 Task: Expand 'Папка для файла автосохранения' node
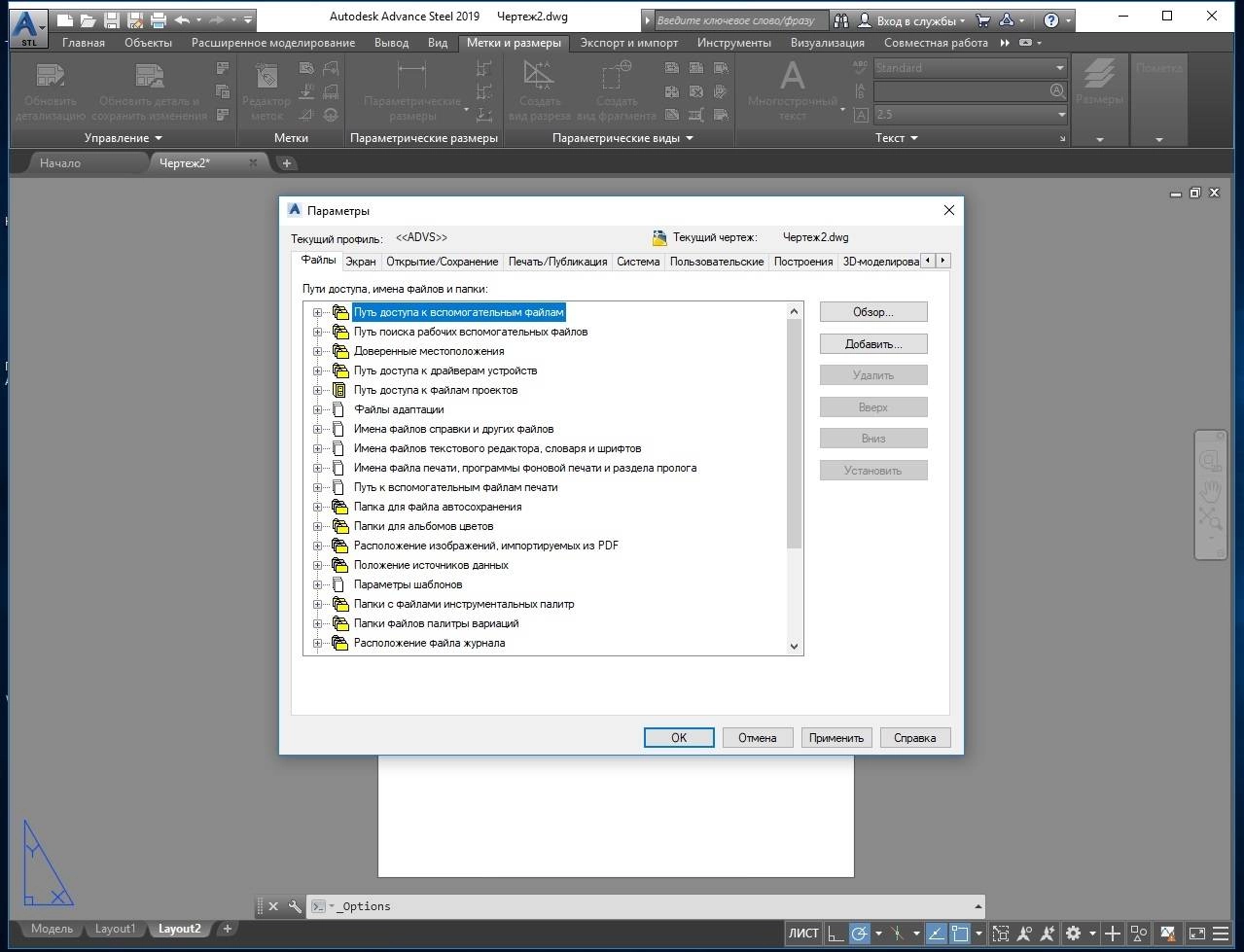click(x=317, y=508)
